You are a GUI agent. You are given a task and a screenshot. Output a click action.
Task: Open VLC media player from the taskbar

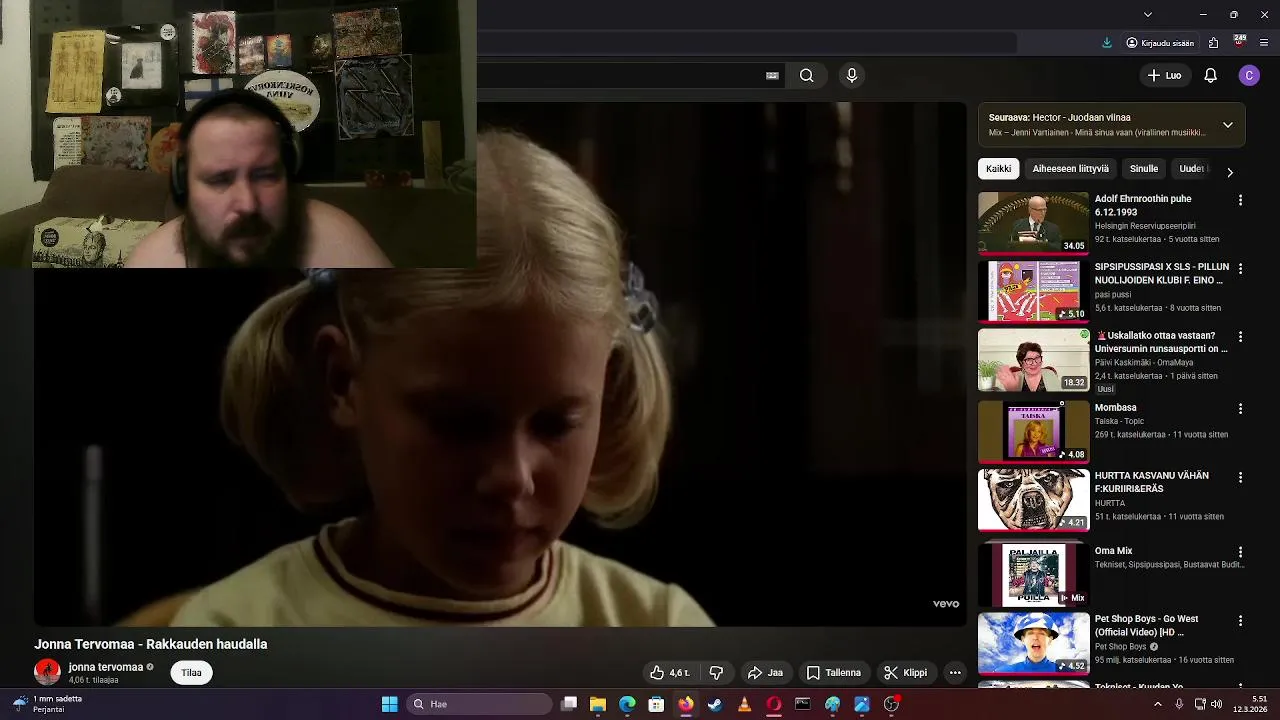tap(744, 704)
